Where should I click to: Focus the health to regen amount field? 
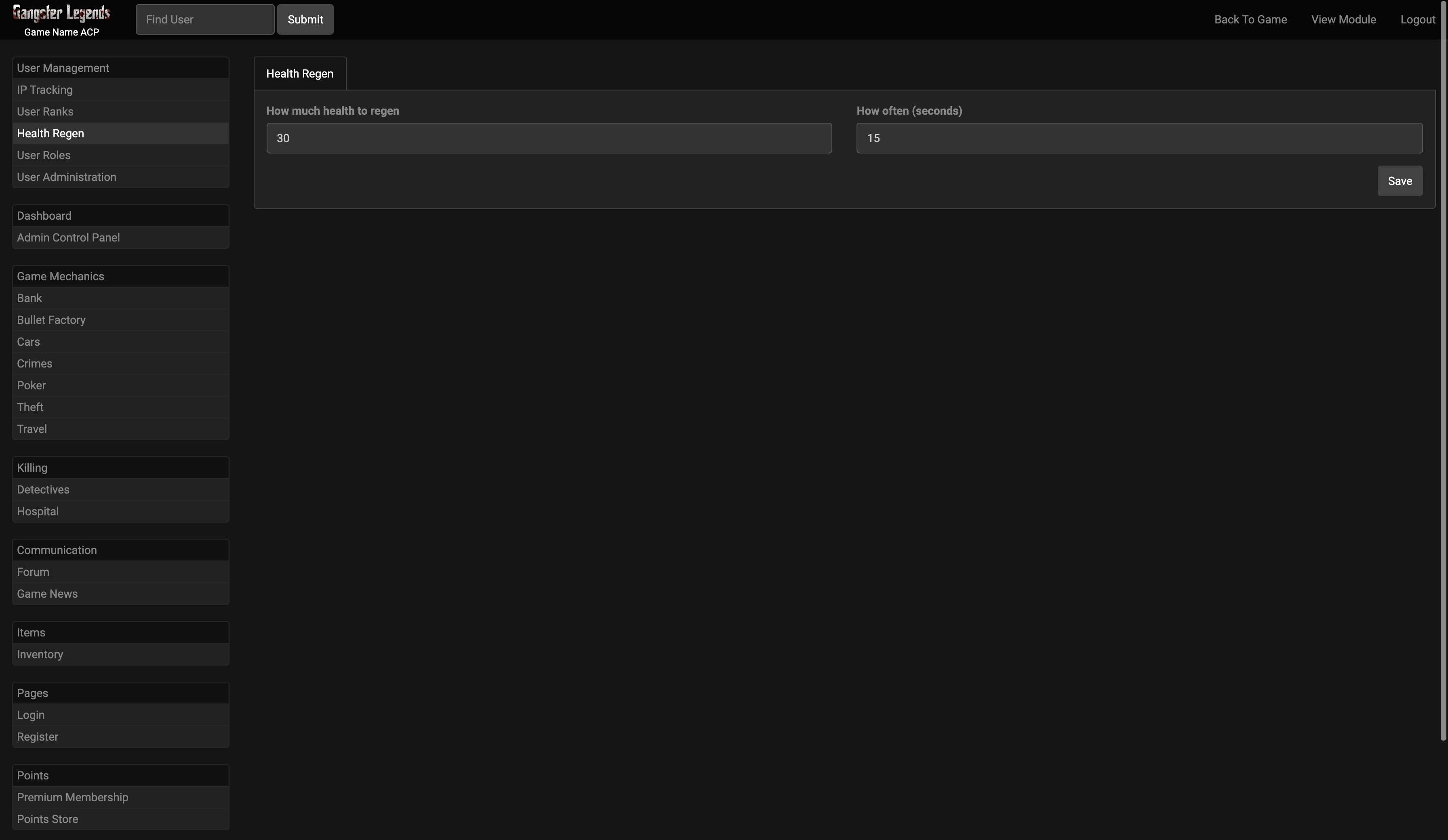tap(548, 138)
